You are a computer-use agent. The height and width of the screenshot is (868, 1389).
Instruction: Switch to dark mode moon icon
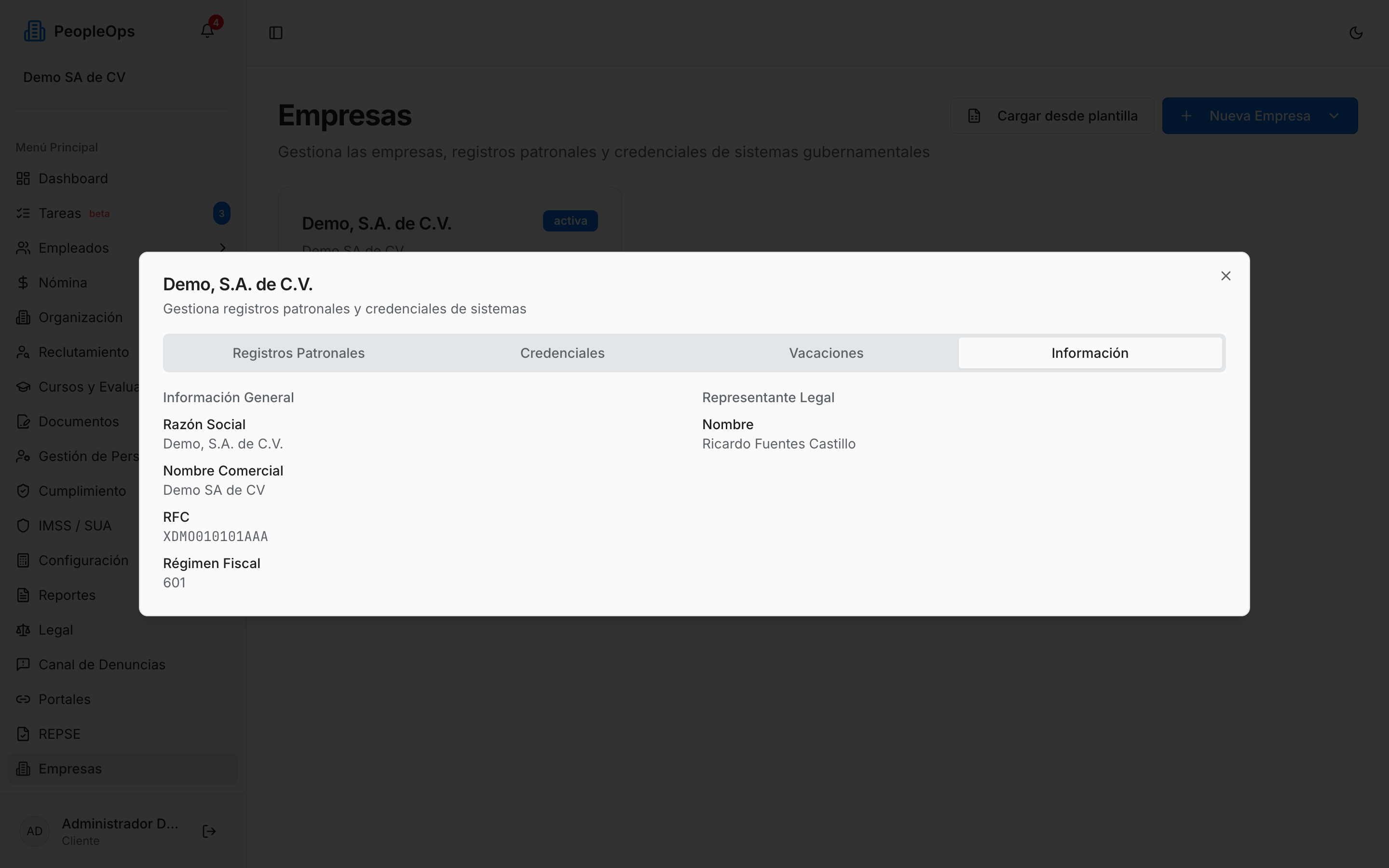(x=1356, y=33)
